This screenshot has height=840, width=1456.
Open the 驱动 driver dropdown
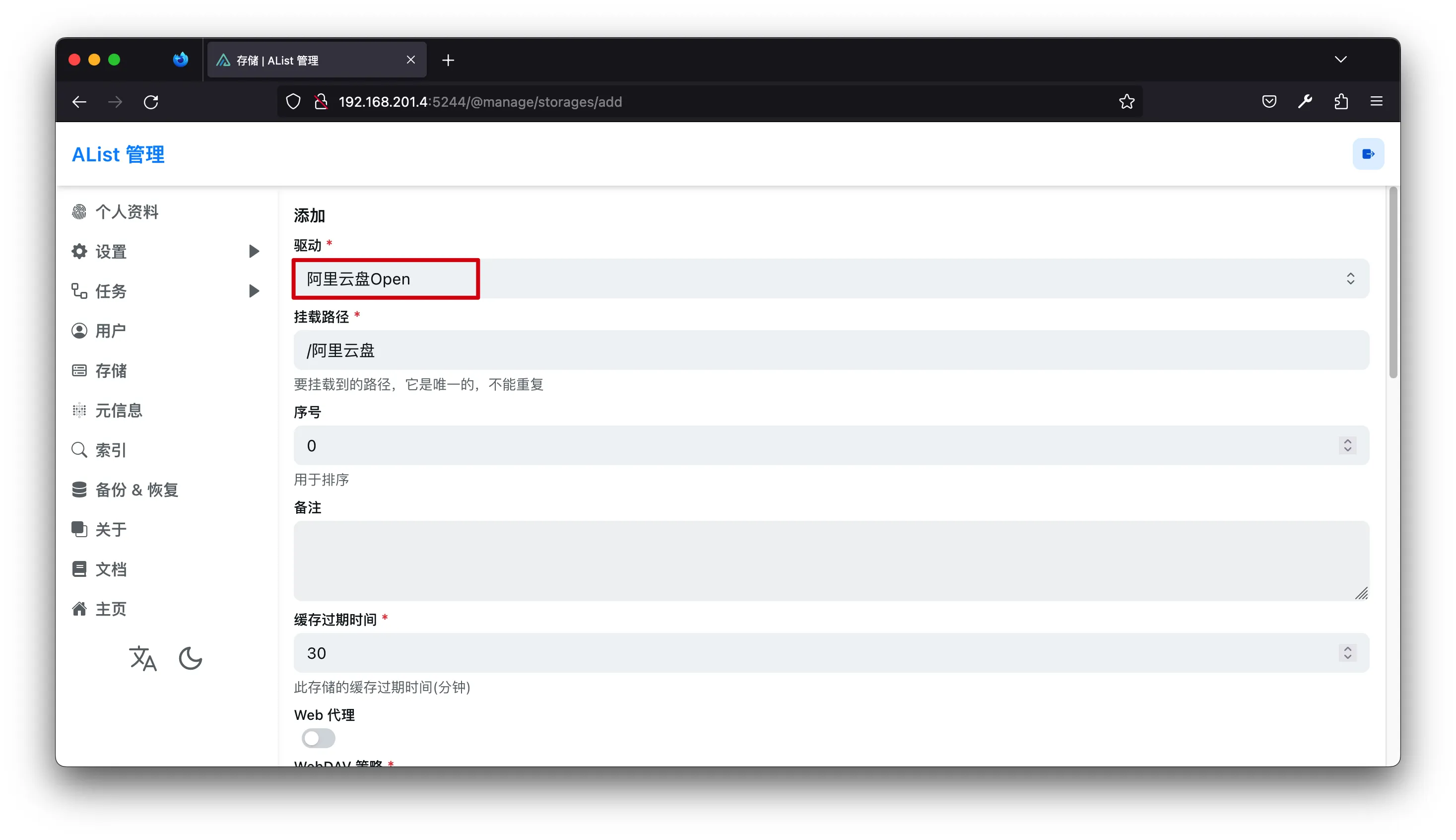831,279
